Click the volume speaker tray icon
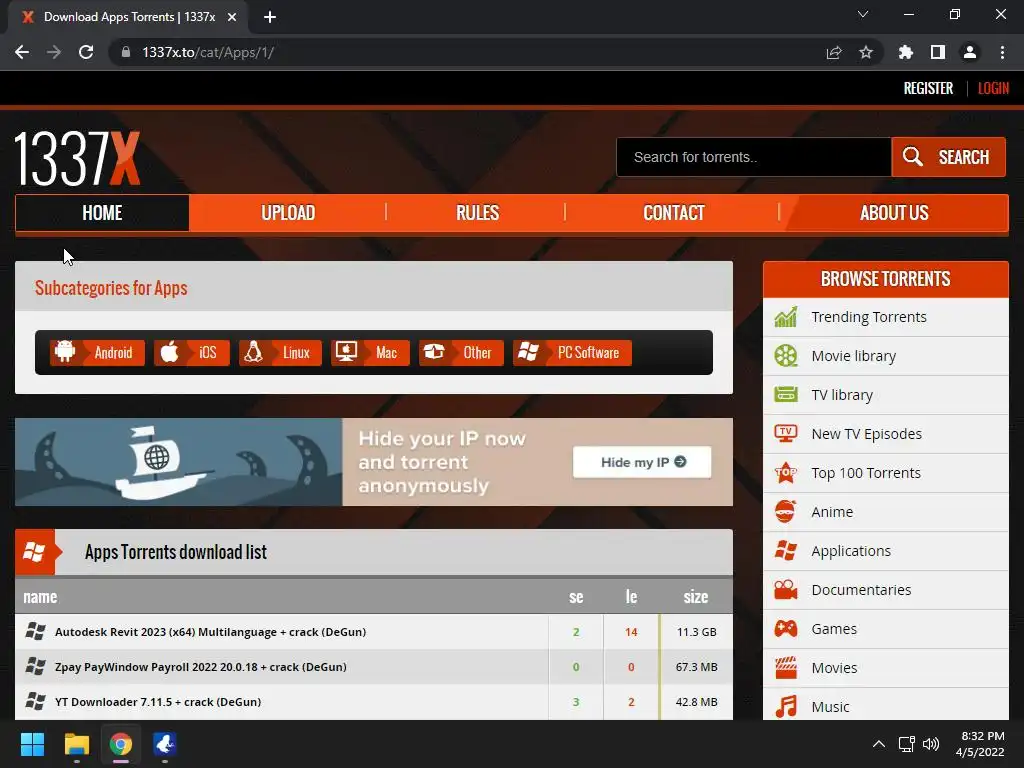This screenshot has width=1024, height=768. coord(931,744)
